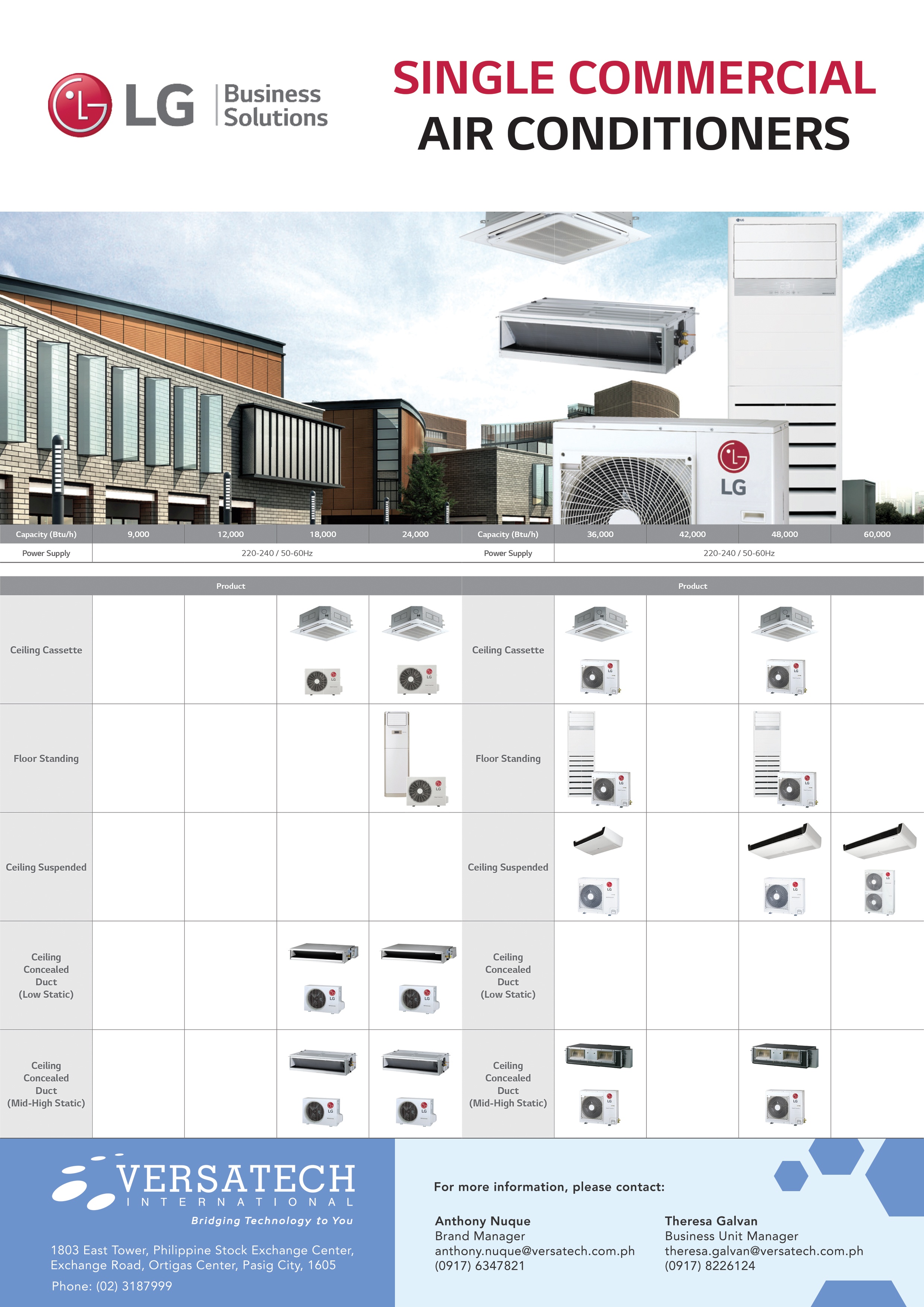Viewport: 924px width, 1307px height.
Task: Click the 48,000 Btu ceiling suspended outdoor unit
Action: 785,895
